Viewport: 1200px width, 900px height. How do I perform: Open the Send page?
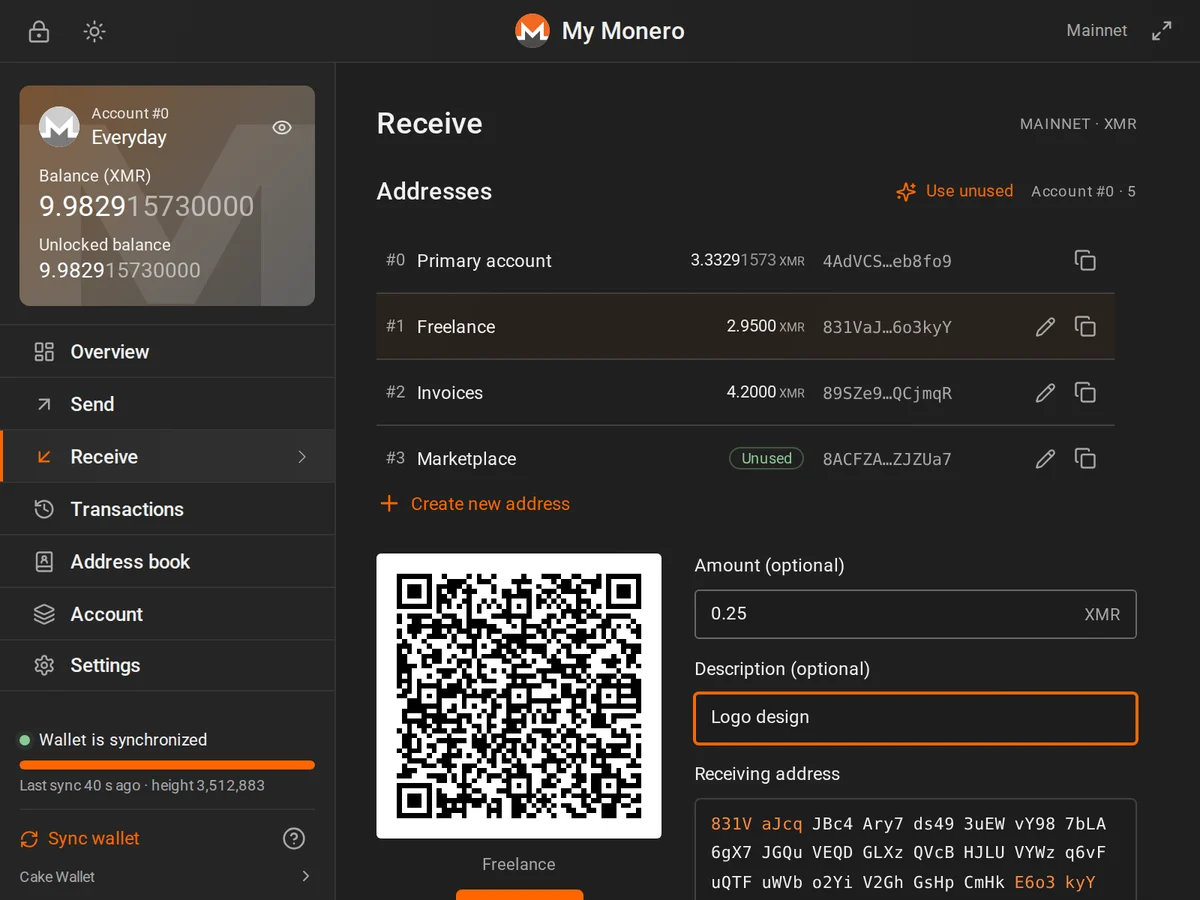(167, 404)
